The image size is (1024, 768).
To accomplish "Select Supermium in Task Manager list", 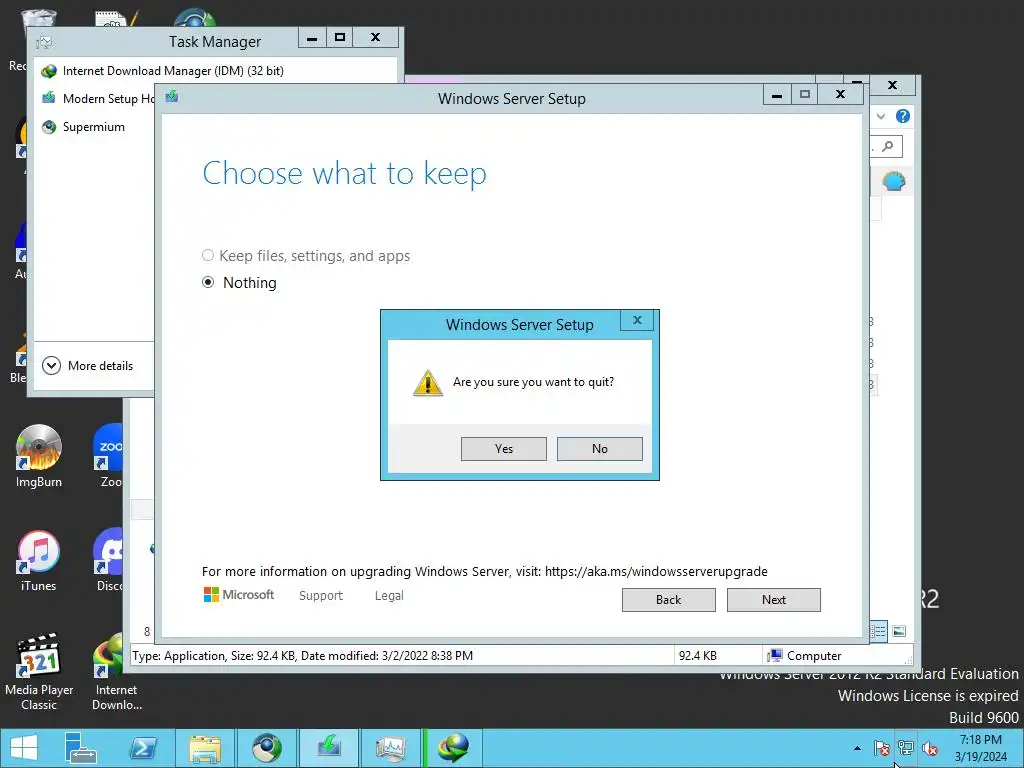I will (94, 127).
